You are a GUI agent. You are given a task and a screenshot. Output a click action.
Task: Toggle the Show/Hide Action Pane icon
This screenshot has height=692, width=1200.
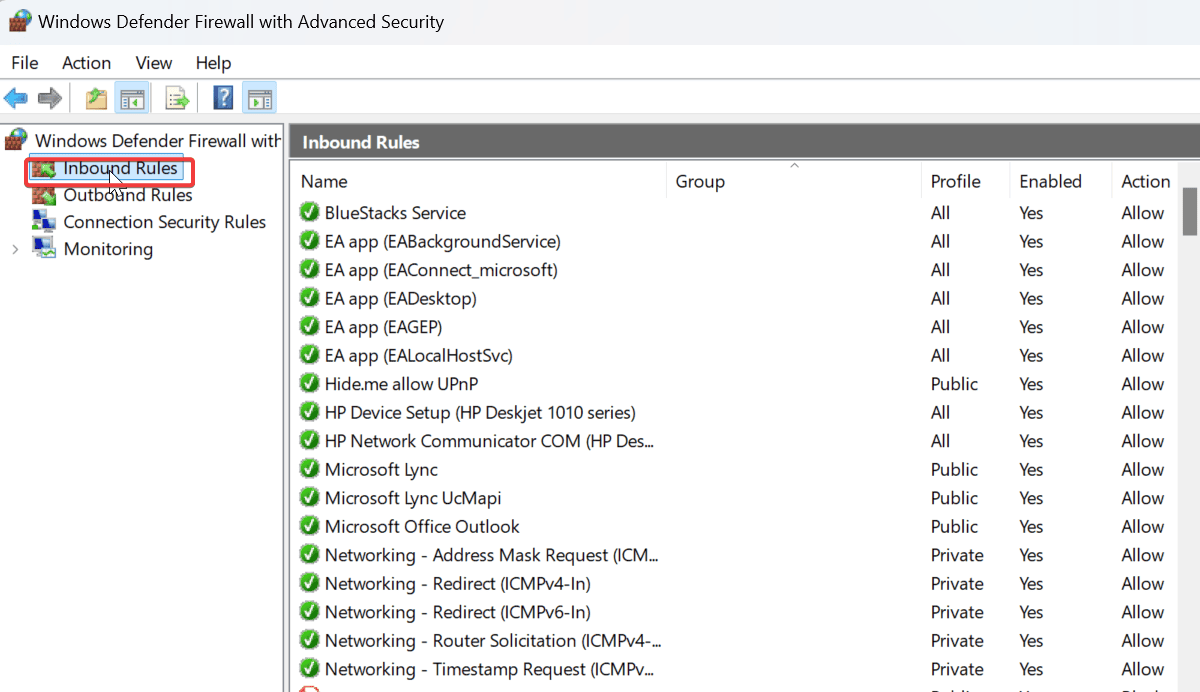260,98
